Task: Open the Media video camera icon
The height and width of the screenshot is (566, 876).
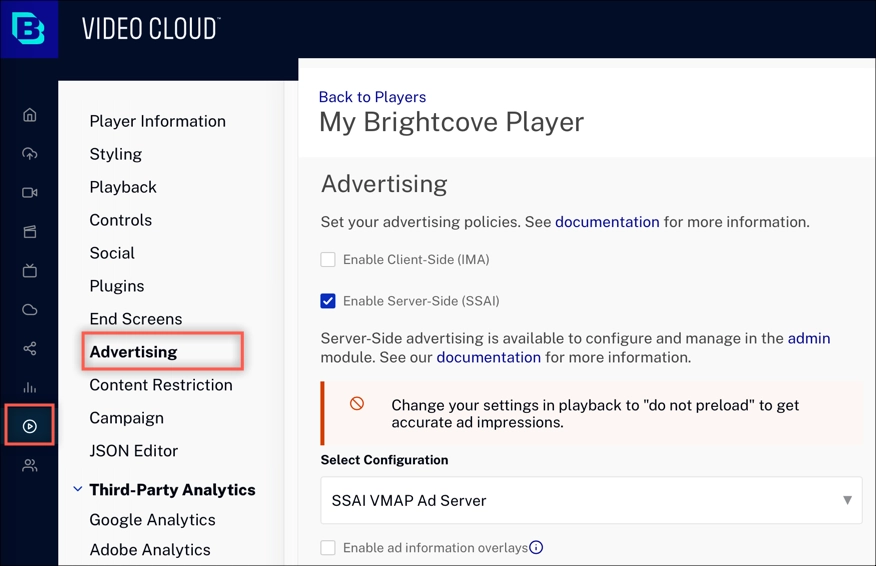Action: (30, 193)
